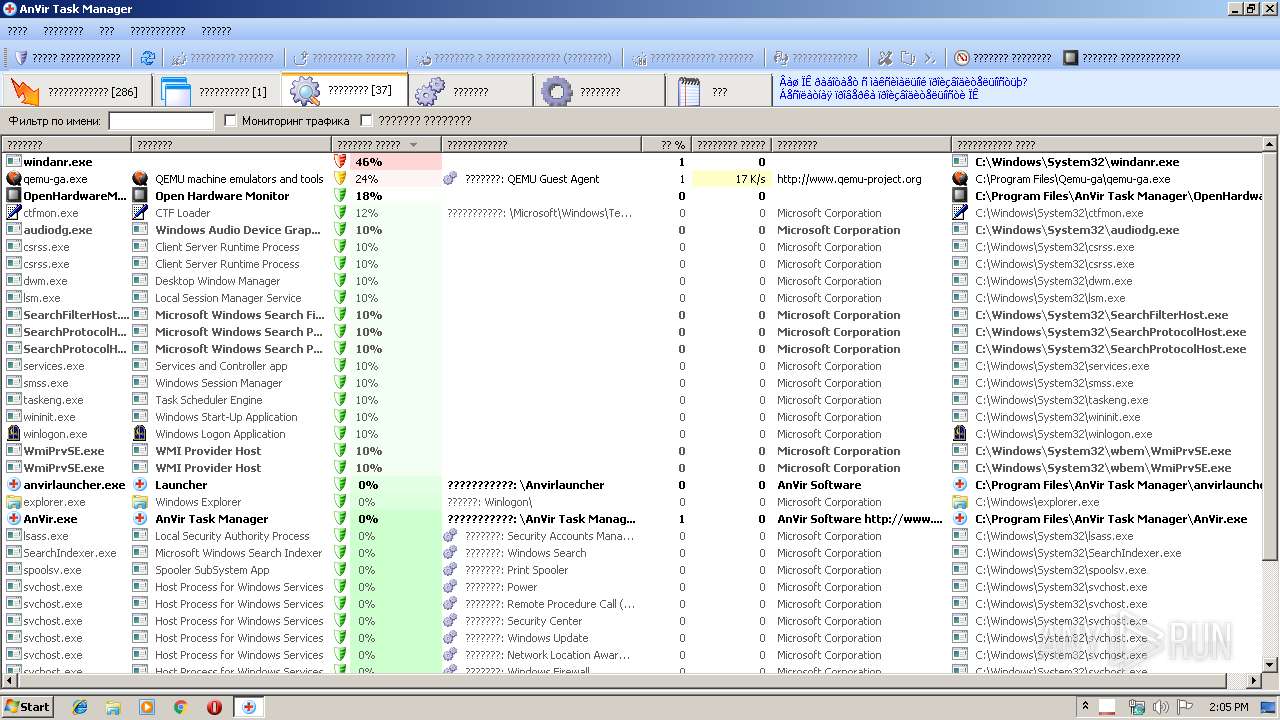Click vertical scrollbar down arrow
Image resolution: width=1280 pixels, height=720 pixels.
[1270, 665]
